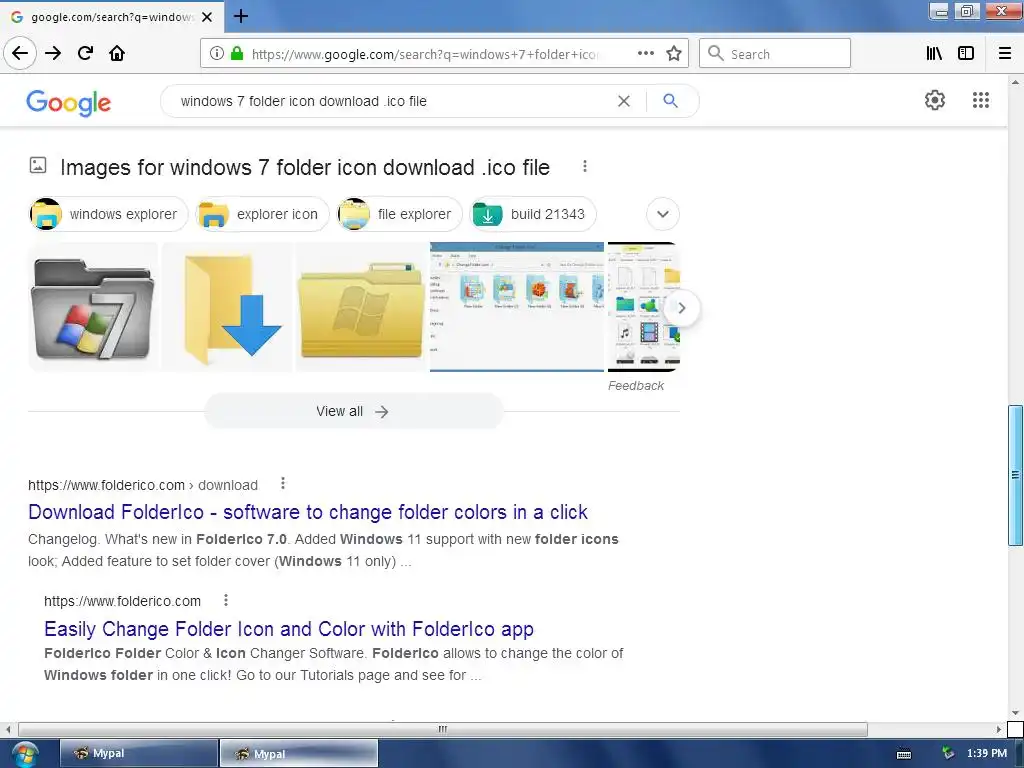Reload the current page
The width and height of the screenshot is (1024, 768).
point(85,53)
